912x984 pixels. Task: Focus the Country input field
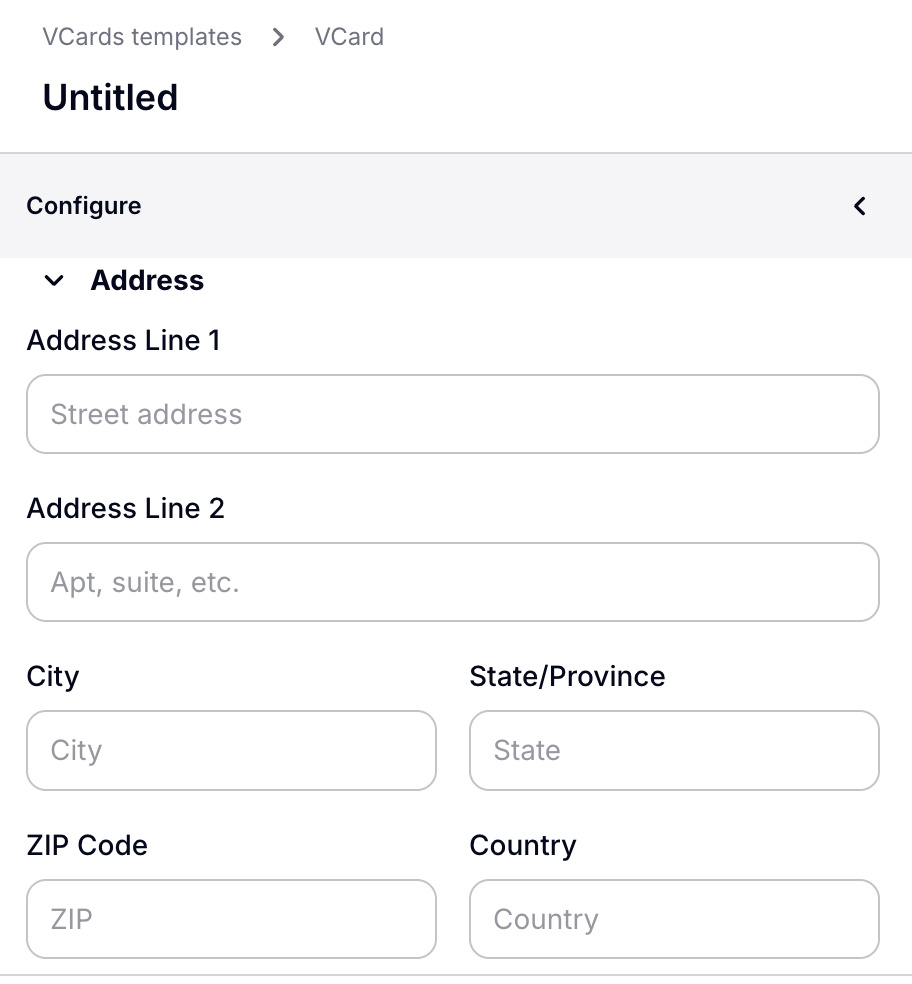click(x=674, y=919)
